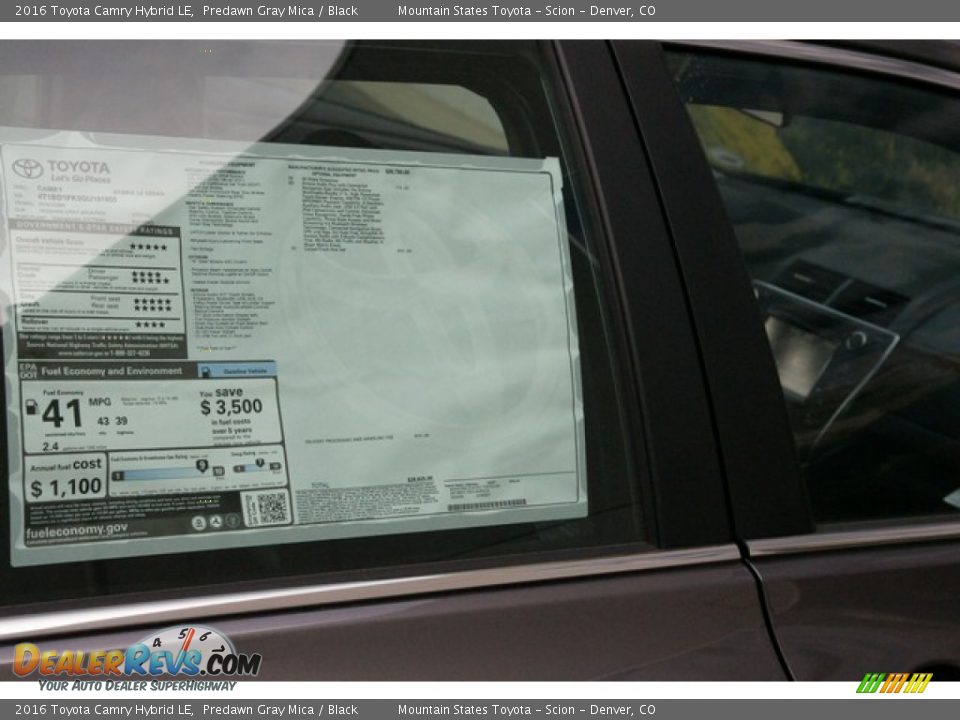Click the Government 5-Star Safety Ratings header
Viewport: 960px width, 720px height.
(96, 228)
